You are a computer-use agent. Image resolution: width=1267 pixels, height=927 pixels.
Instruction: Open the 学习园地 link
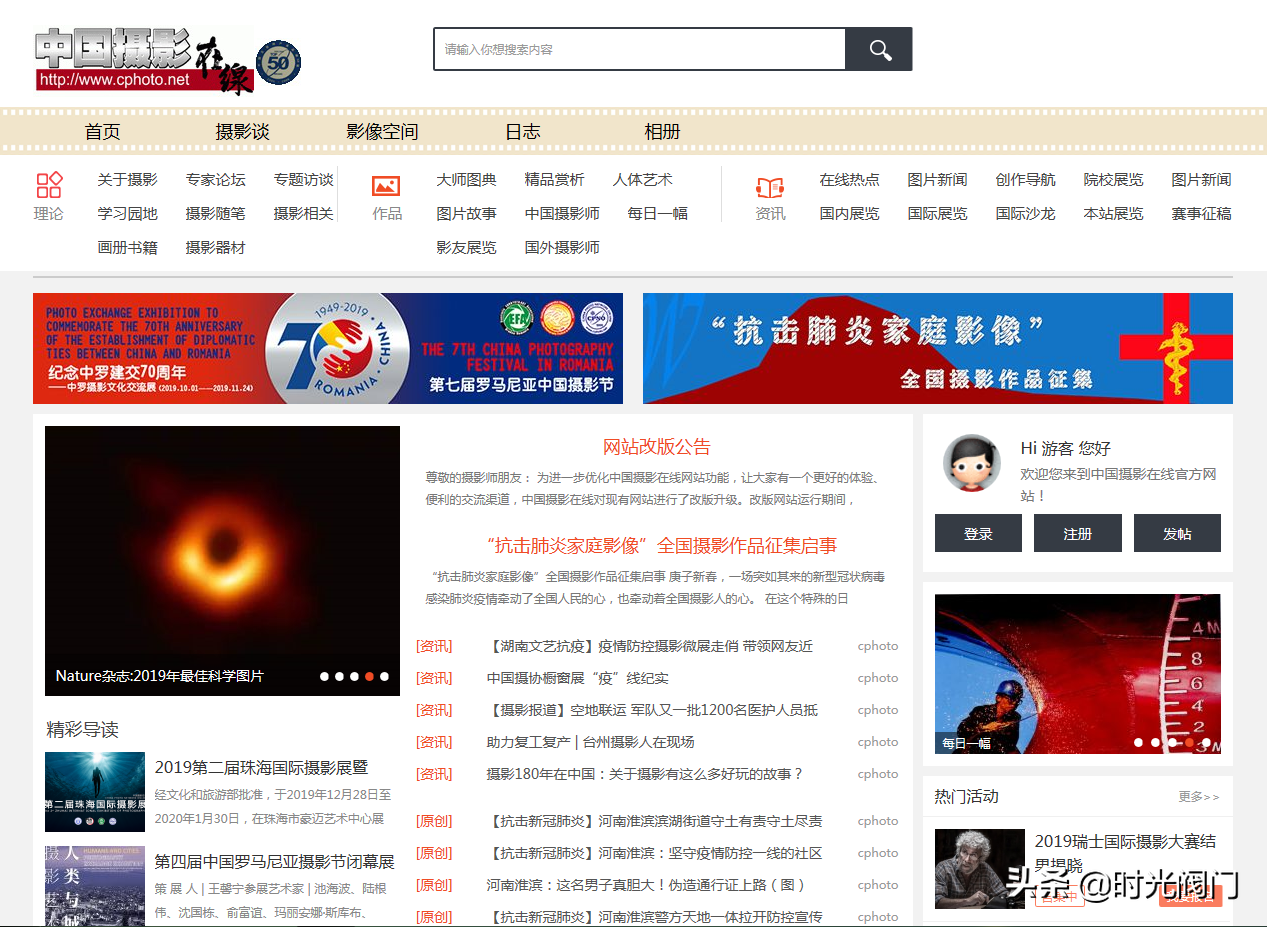127,214
